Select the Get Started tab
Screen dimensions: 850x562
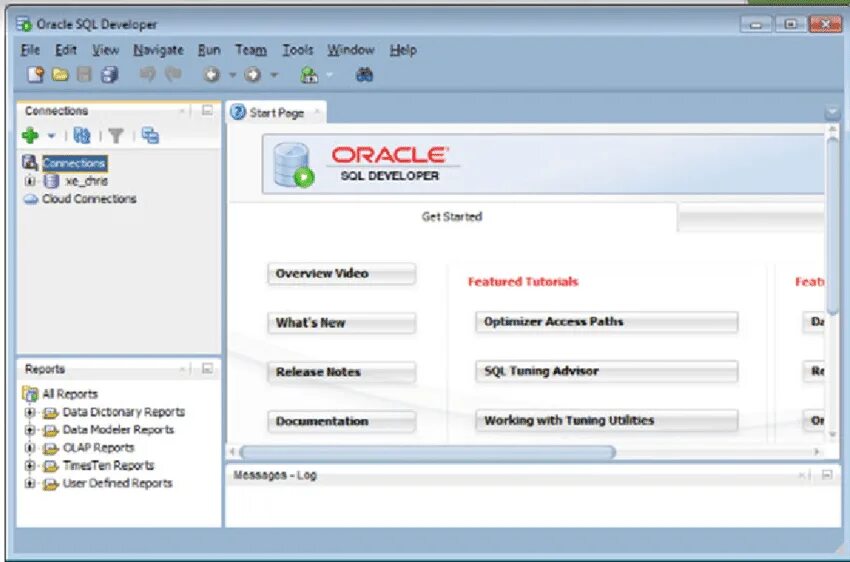click(x=452, y=216)
